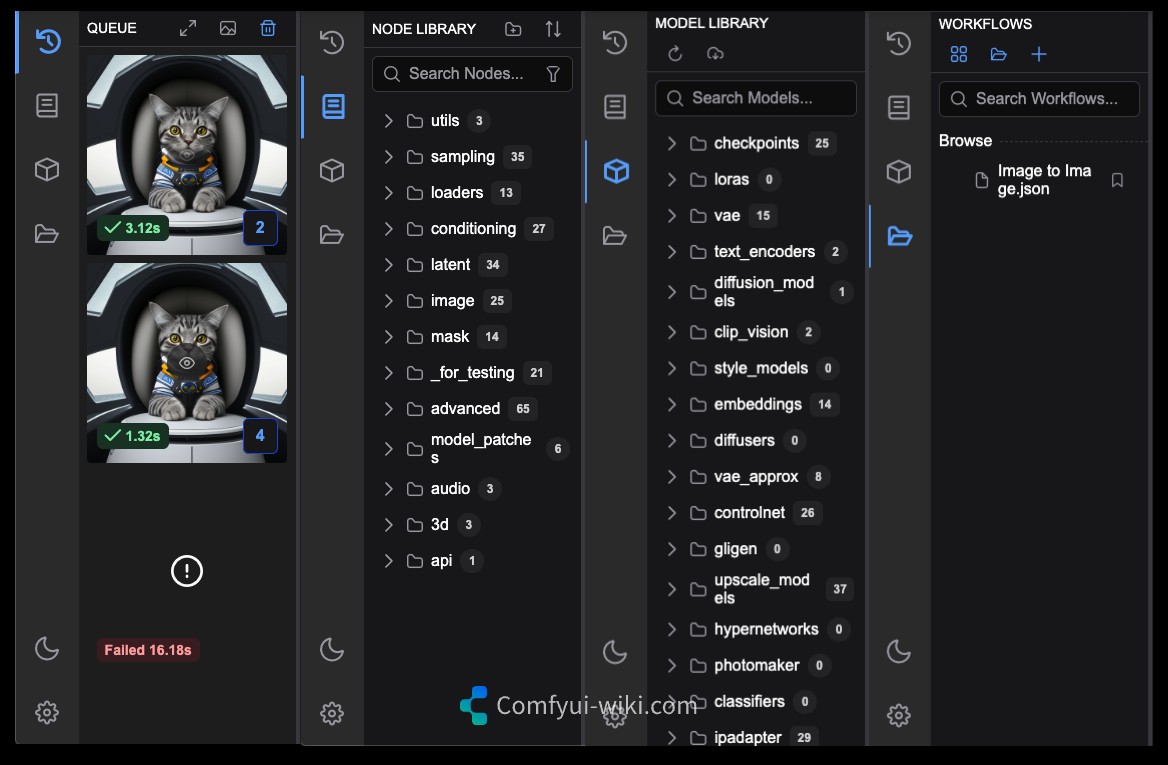Refresh the Model Library list
This screenshot has width=1168, height=765.
pos(675,54)
